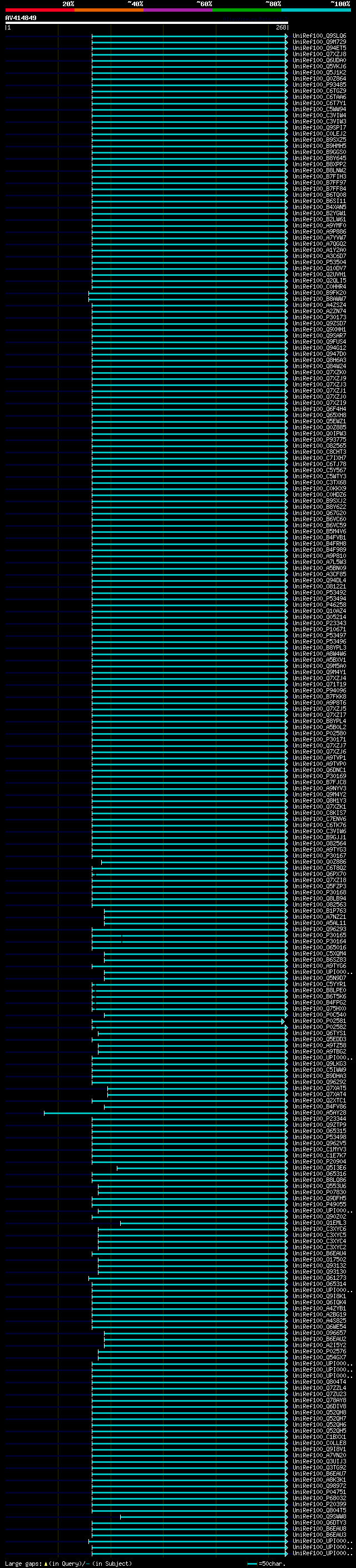The height and width of the screenshot is (1568, 356).
Task: Select hit label UniRef100_P93775
Action: (319, 439)
